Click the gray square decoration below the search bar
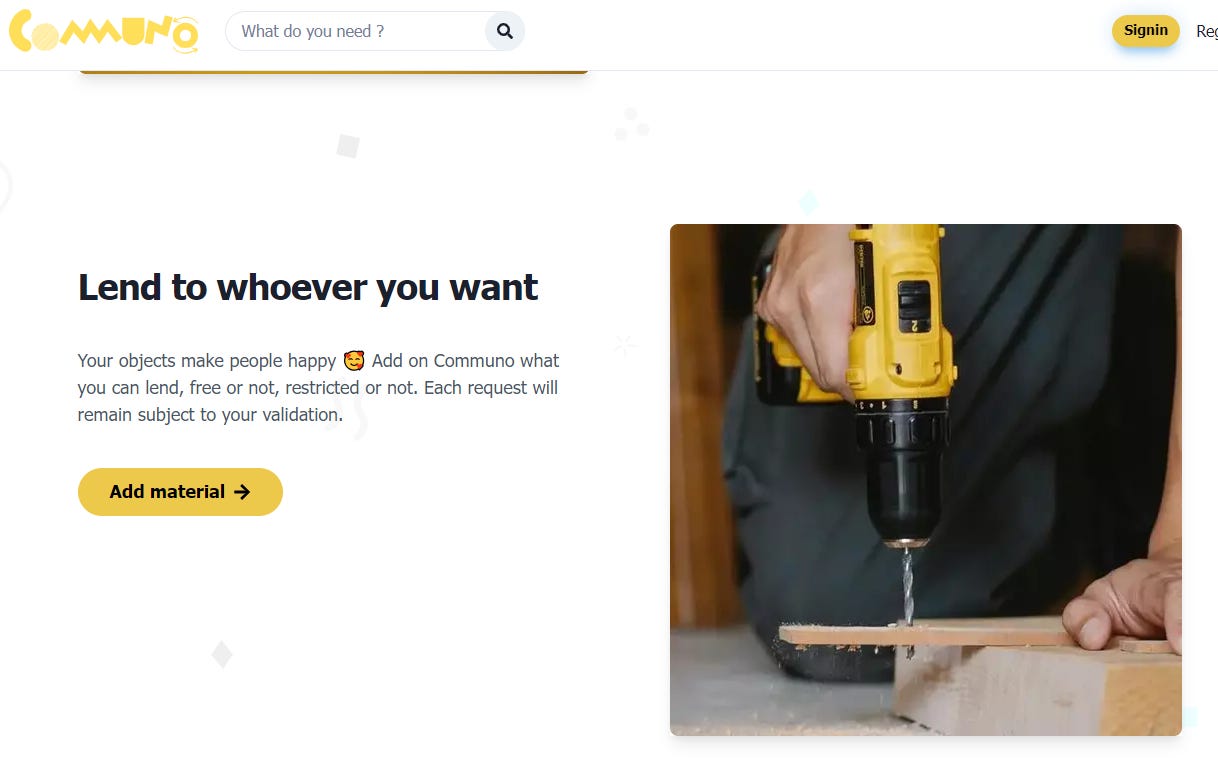 click(x=348, y=146)
